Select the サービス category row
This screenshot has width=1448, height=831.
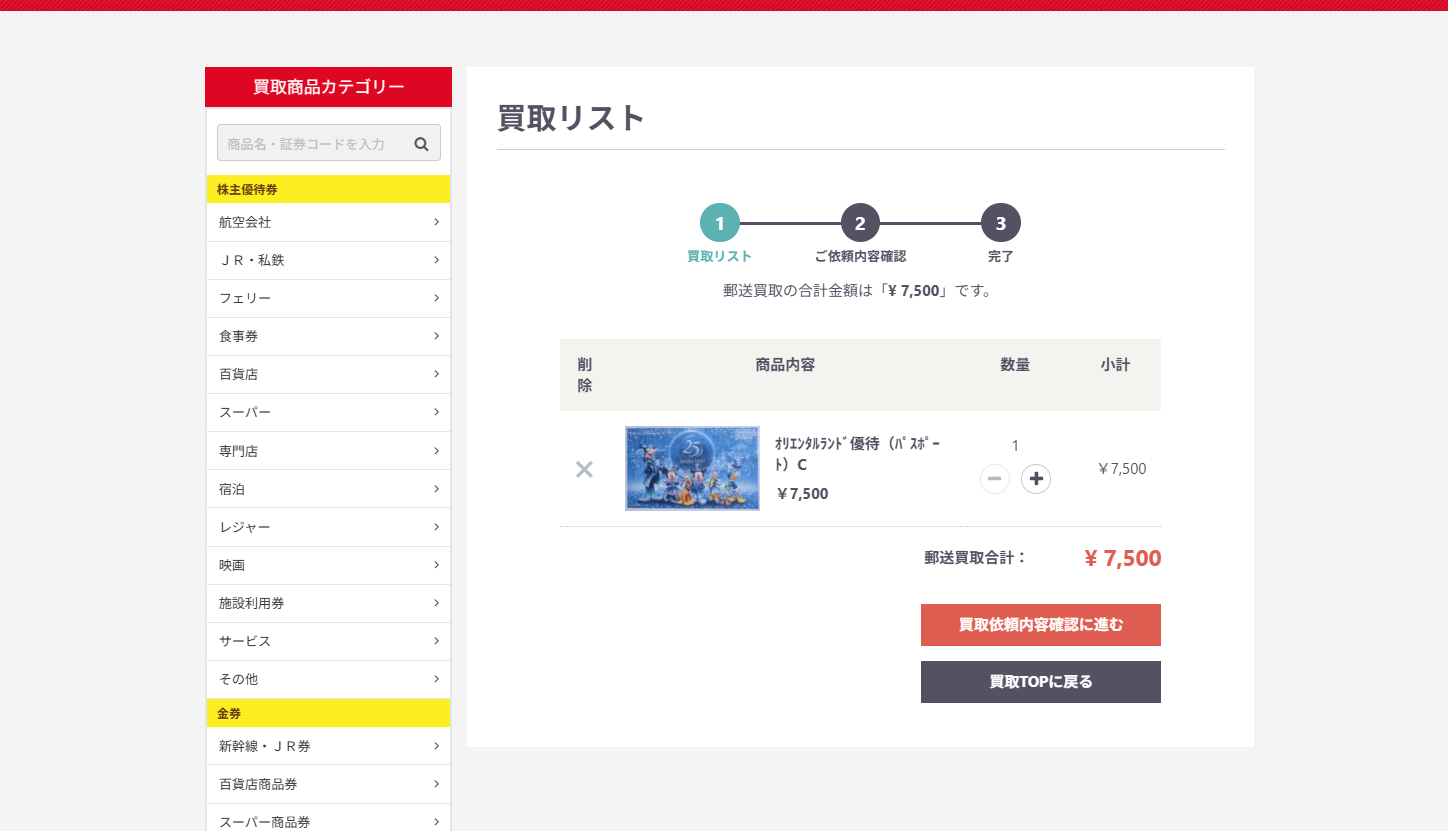point(329,641)
